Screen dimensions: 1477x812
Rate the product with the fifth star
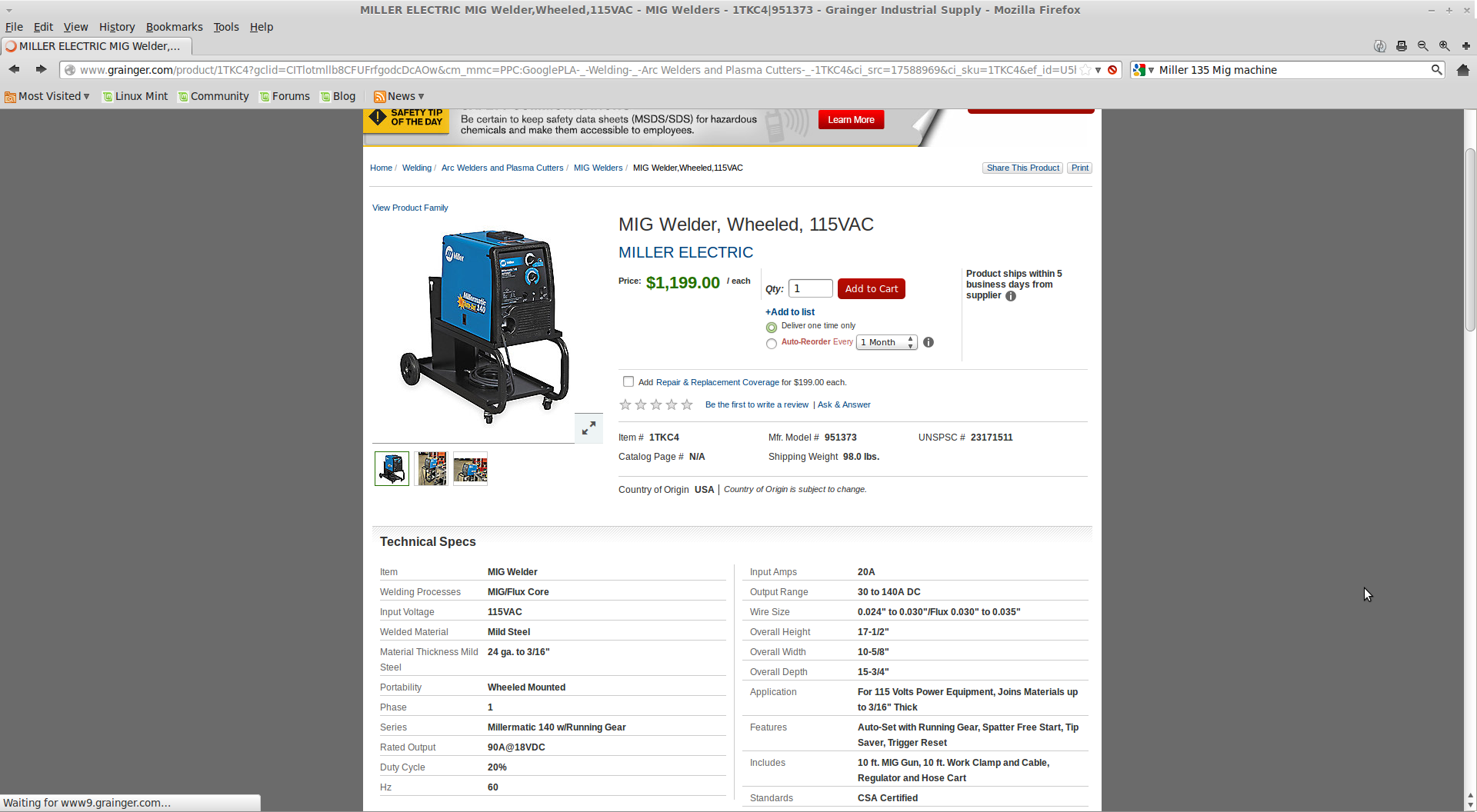[x=687, y=405]
